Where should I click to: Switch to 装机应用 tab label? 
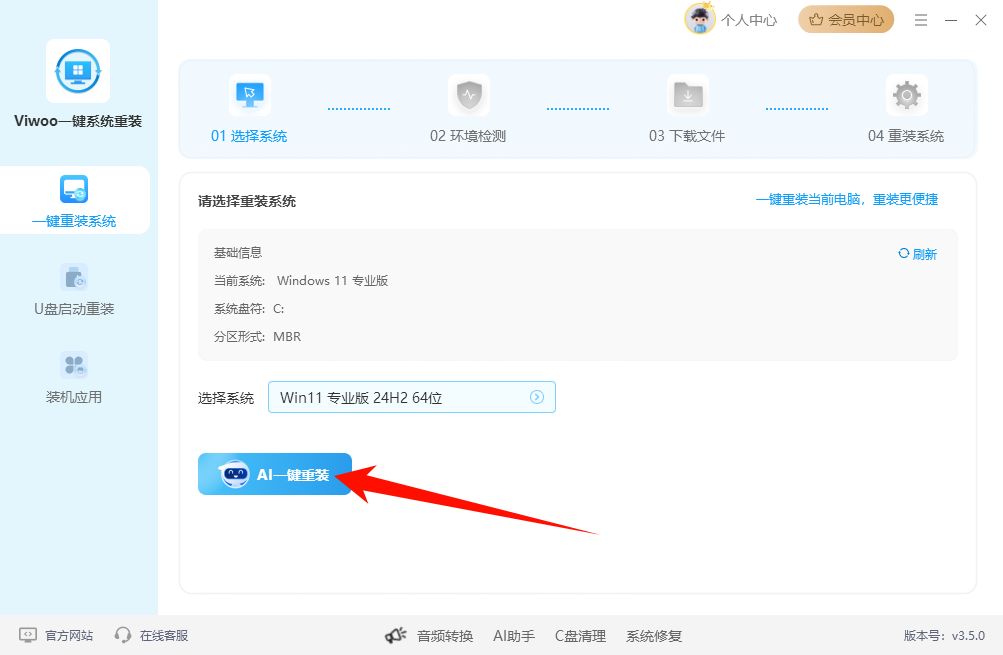pyautogui.click(x=74, y=397)
